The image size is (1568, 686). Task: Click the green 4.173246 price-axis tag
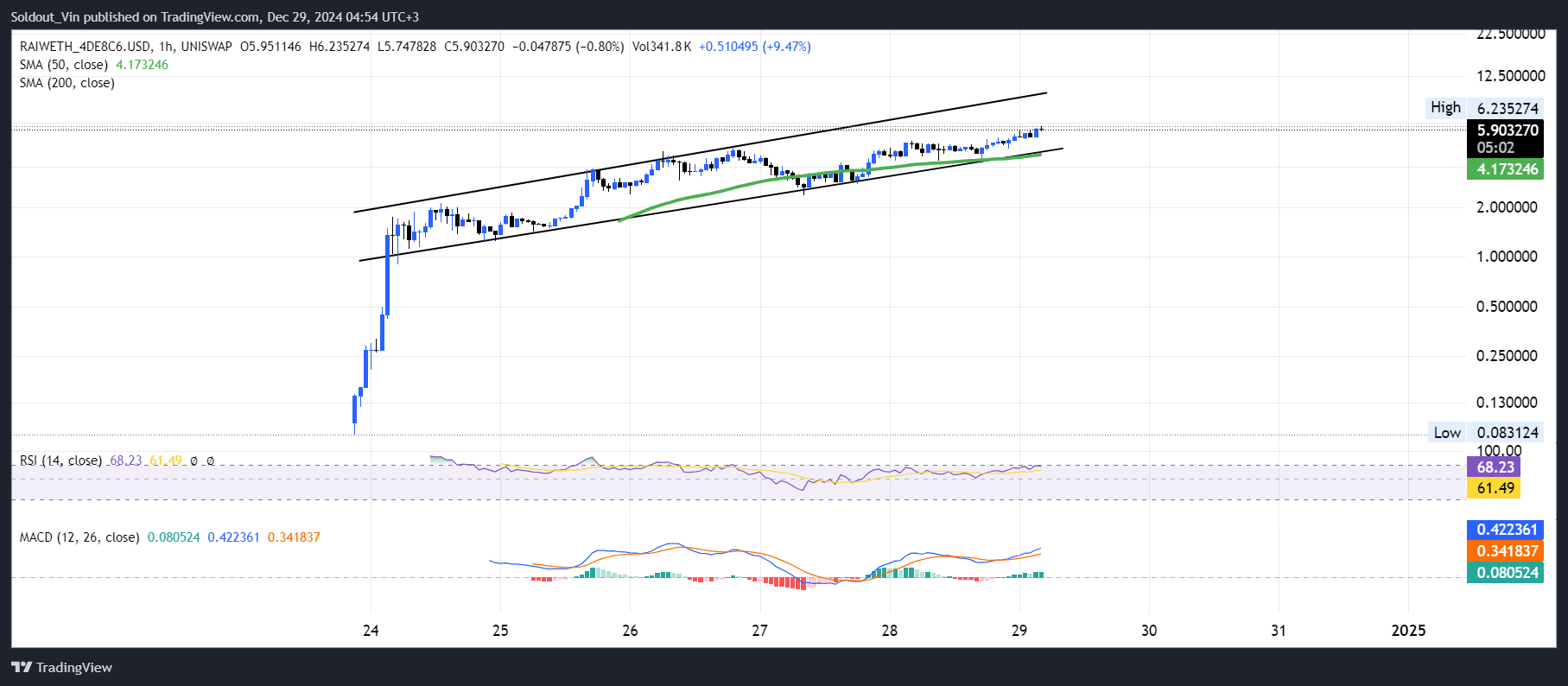[x=1505, y=169]
